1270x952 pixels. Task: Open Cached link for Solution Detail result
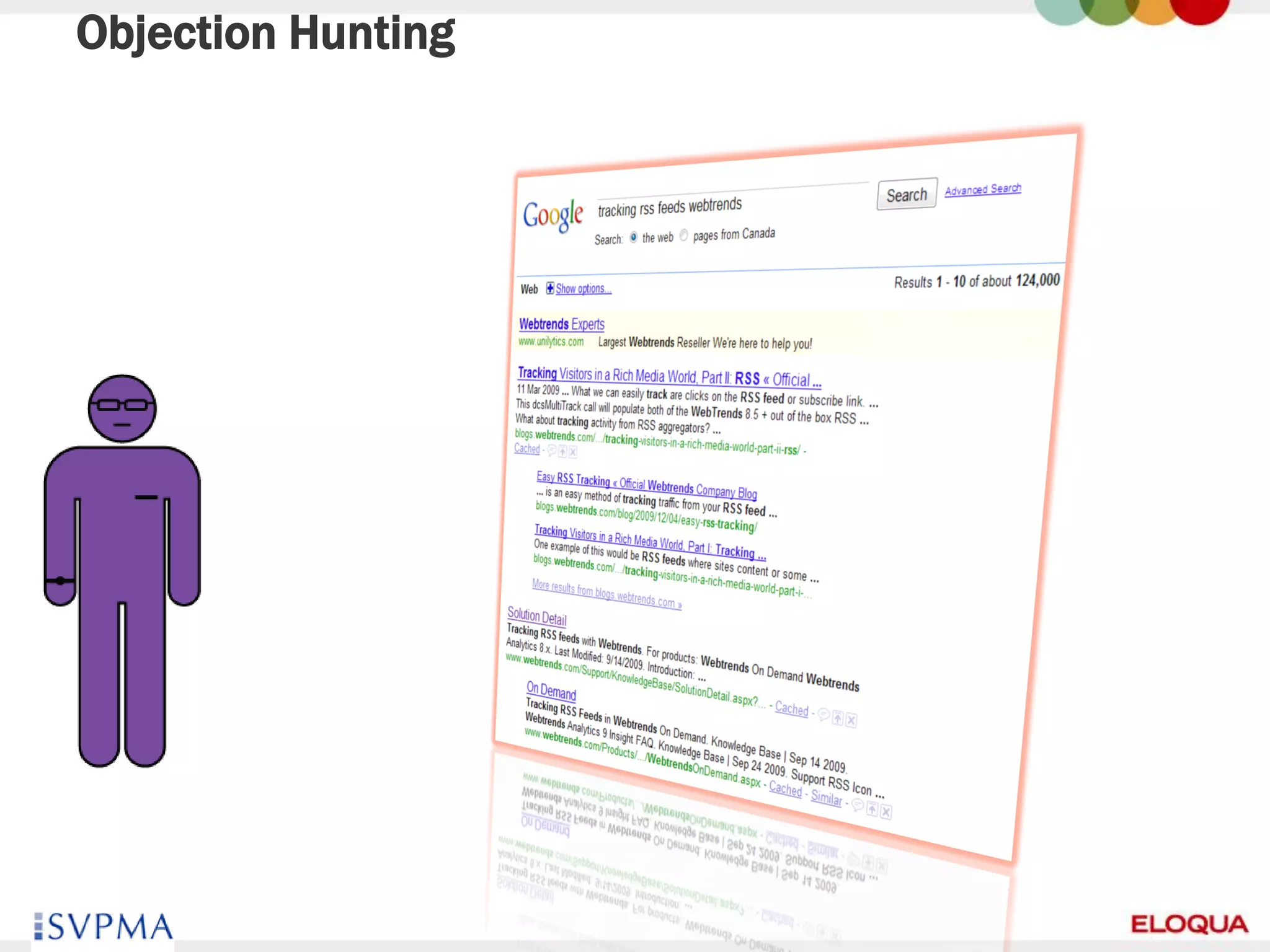[792, 708]
